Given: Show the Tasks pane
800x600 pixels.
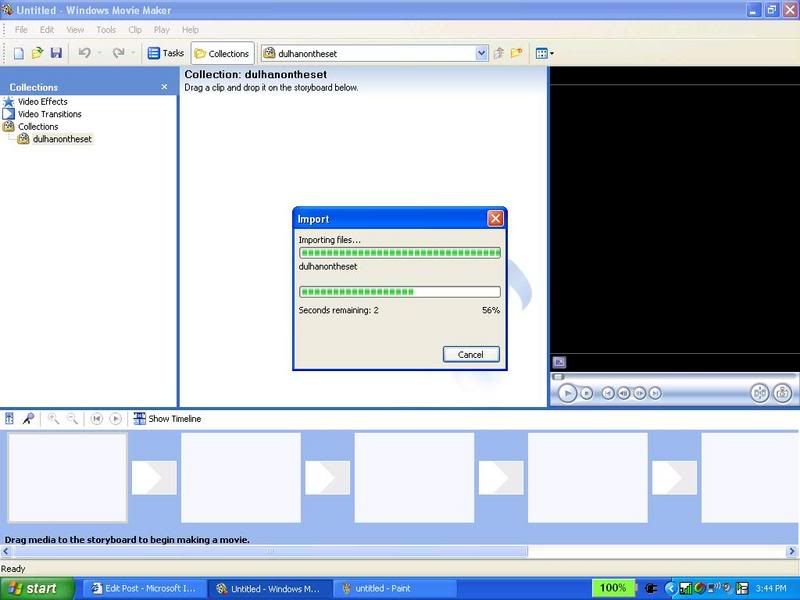Looking at the screenshot, I should (x=165, y=53).
